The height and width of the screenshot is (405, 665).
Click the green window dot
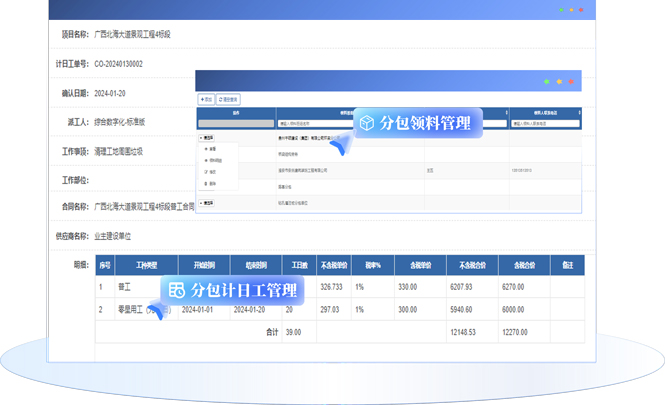(546, 81)
